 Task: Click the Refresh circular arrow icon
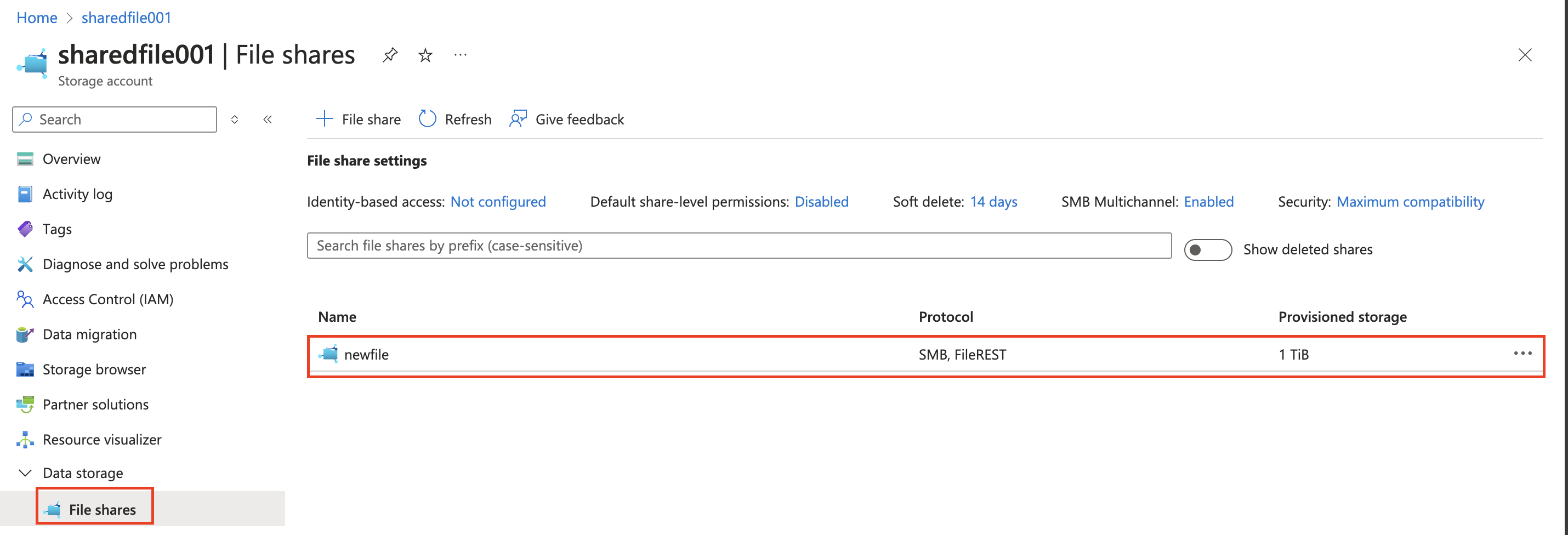click(427, 119)
